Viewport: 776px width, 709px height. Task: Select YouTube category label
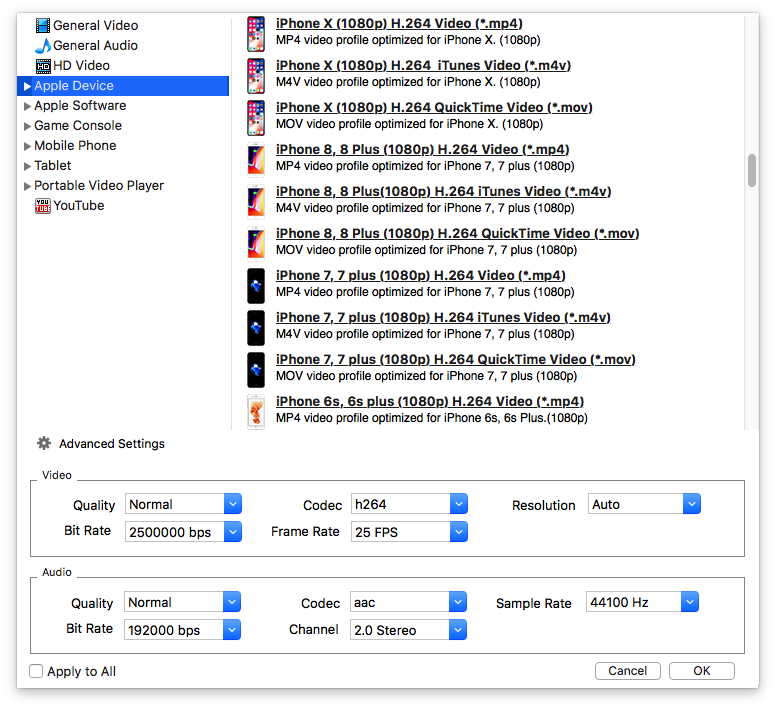pos(79,206)
